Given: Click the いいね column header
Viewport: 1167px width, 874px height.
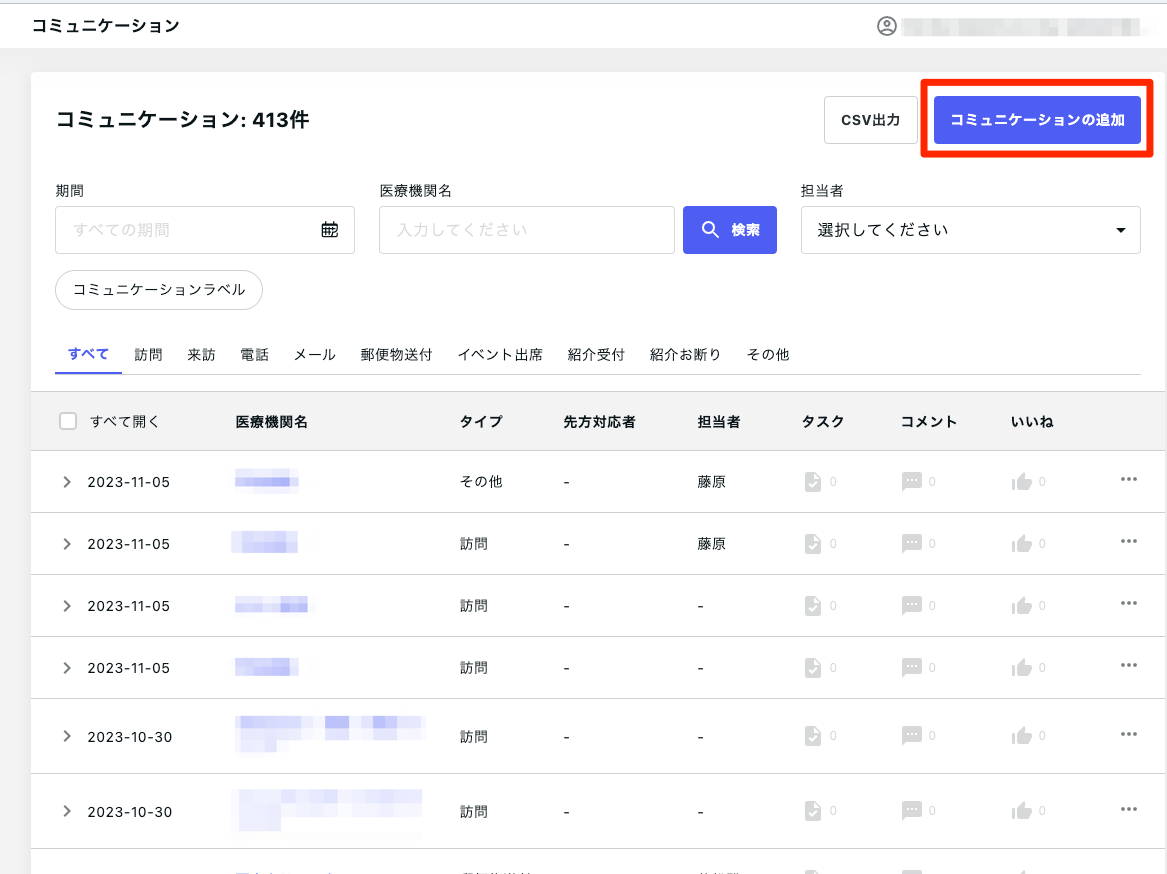Looking at the screenshot, I should click(x=1032, y=422).
